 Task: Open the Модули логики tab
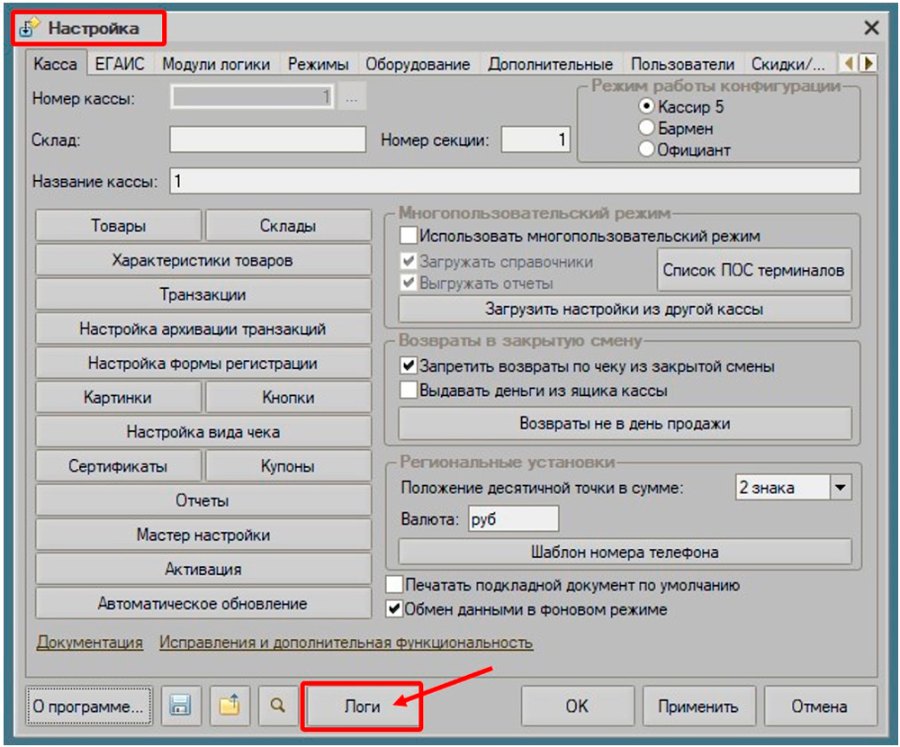(216, 64)
